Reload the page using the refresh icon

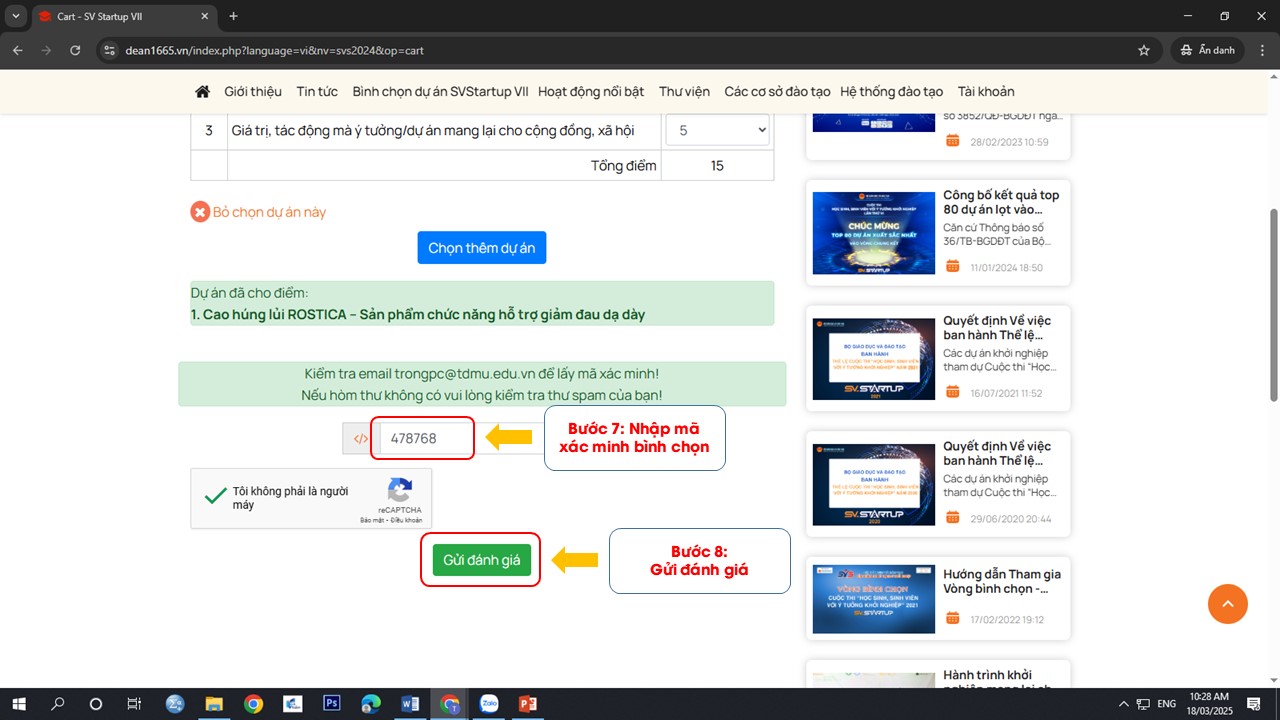click(x=75, y=50)
